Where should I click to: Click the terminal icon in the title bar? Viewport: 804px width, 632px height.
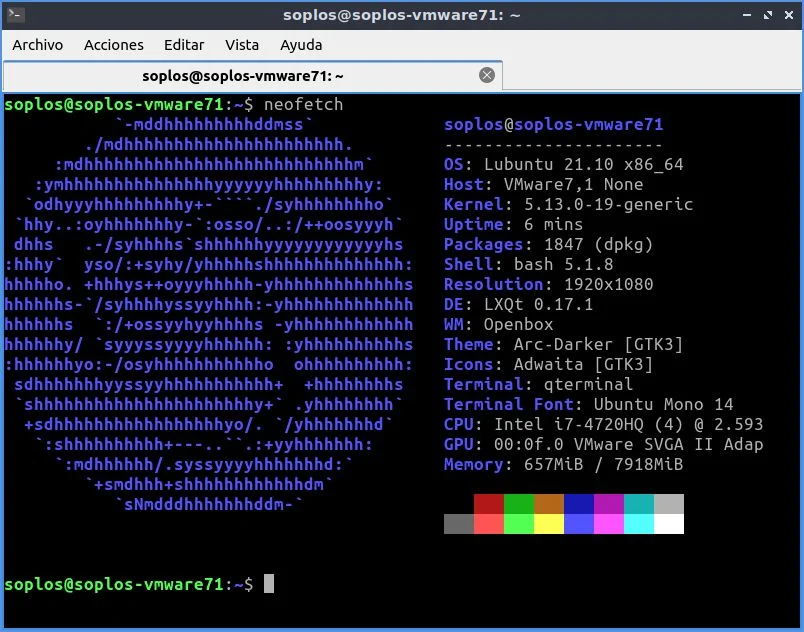tap(15, 14)
